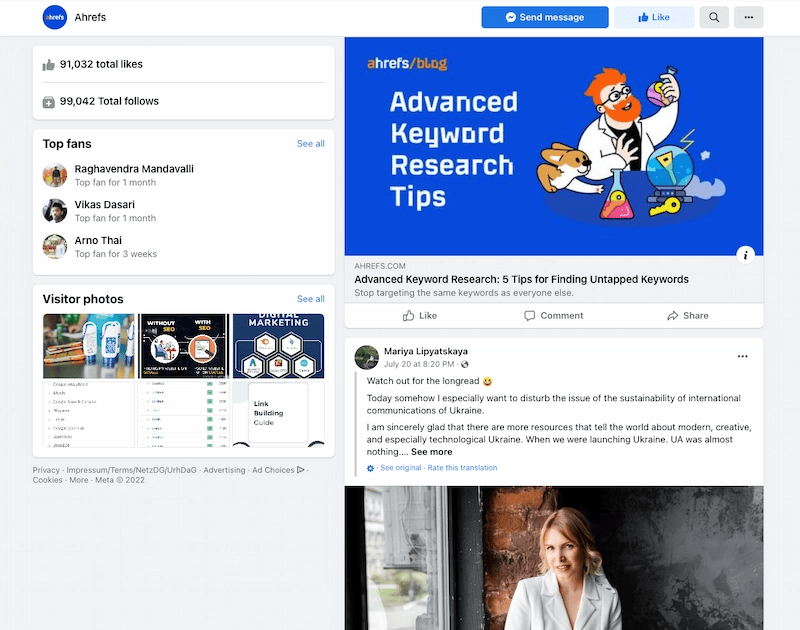Open Mariya's post three-dot options menu
This screenshot has height=630, width=800.
pos(742,357)
